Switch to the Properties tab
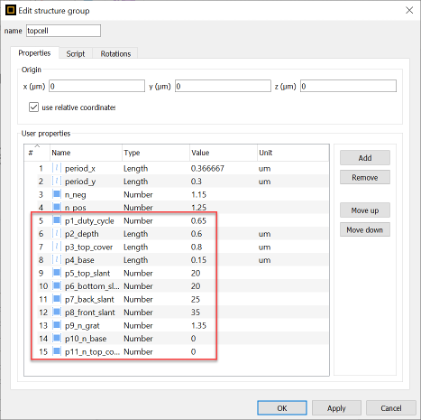 pos(35,53)
